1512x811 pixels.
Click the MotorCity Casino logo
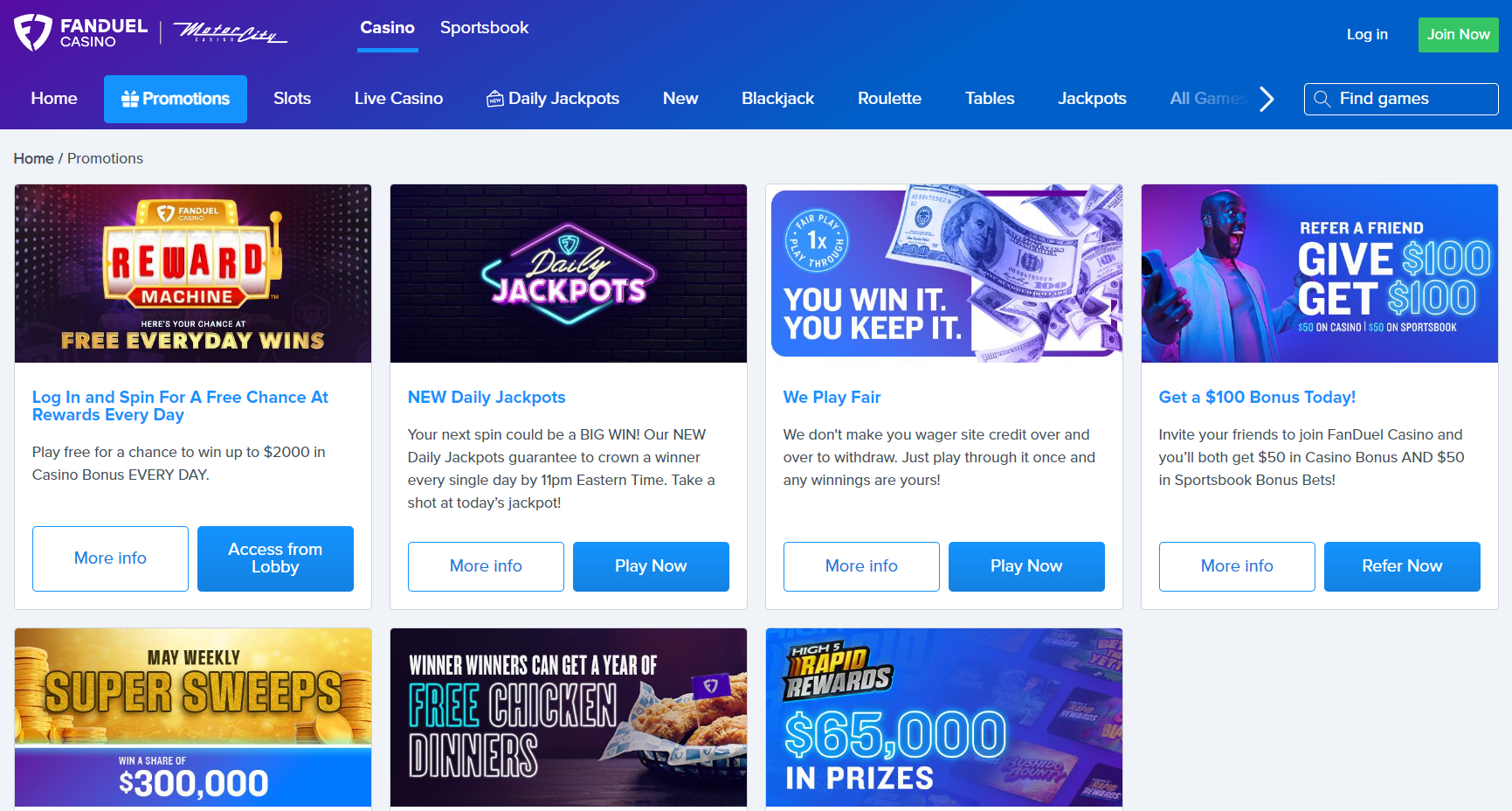pos(230,33)
